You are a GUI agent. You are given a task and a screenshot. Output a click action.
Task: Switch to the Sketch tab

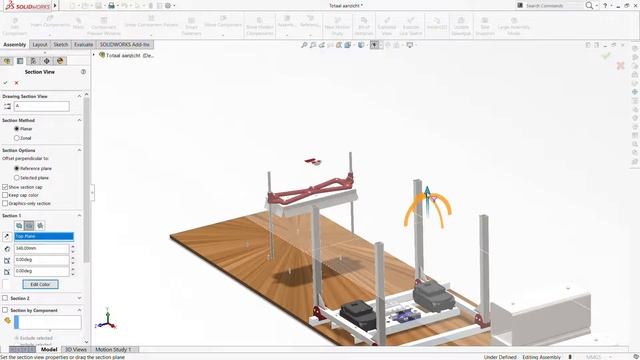pos(60,44)
